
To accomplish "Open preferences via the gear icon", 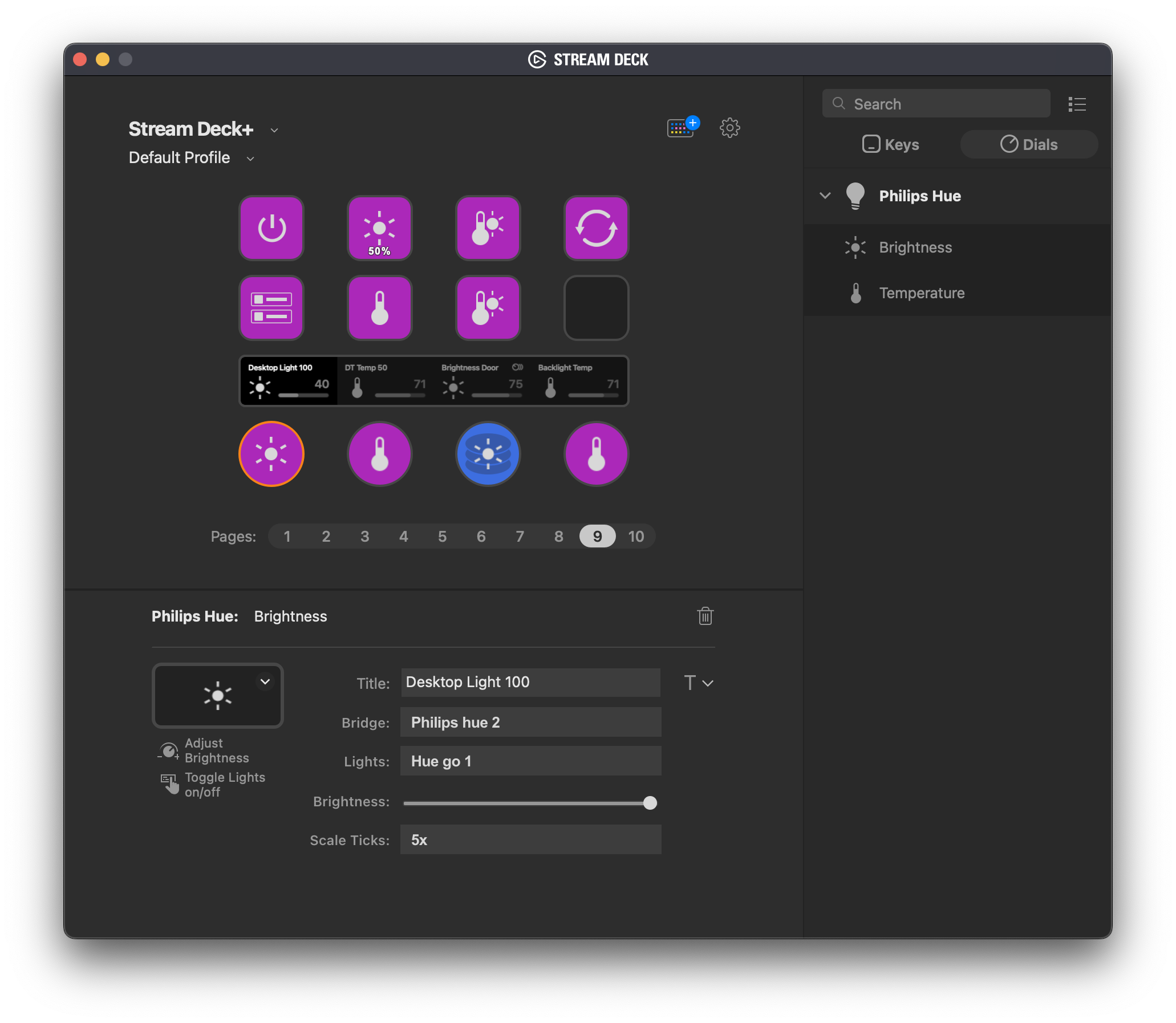I will [729, 127].
